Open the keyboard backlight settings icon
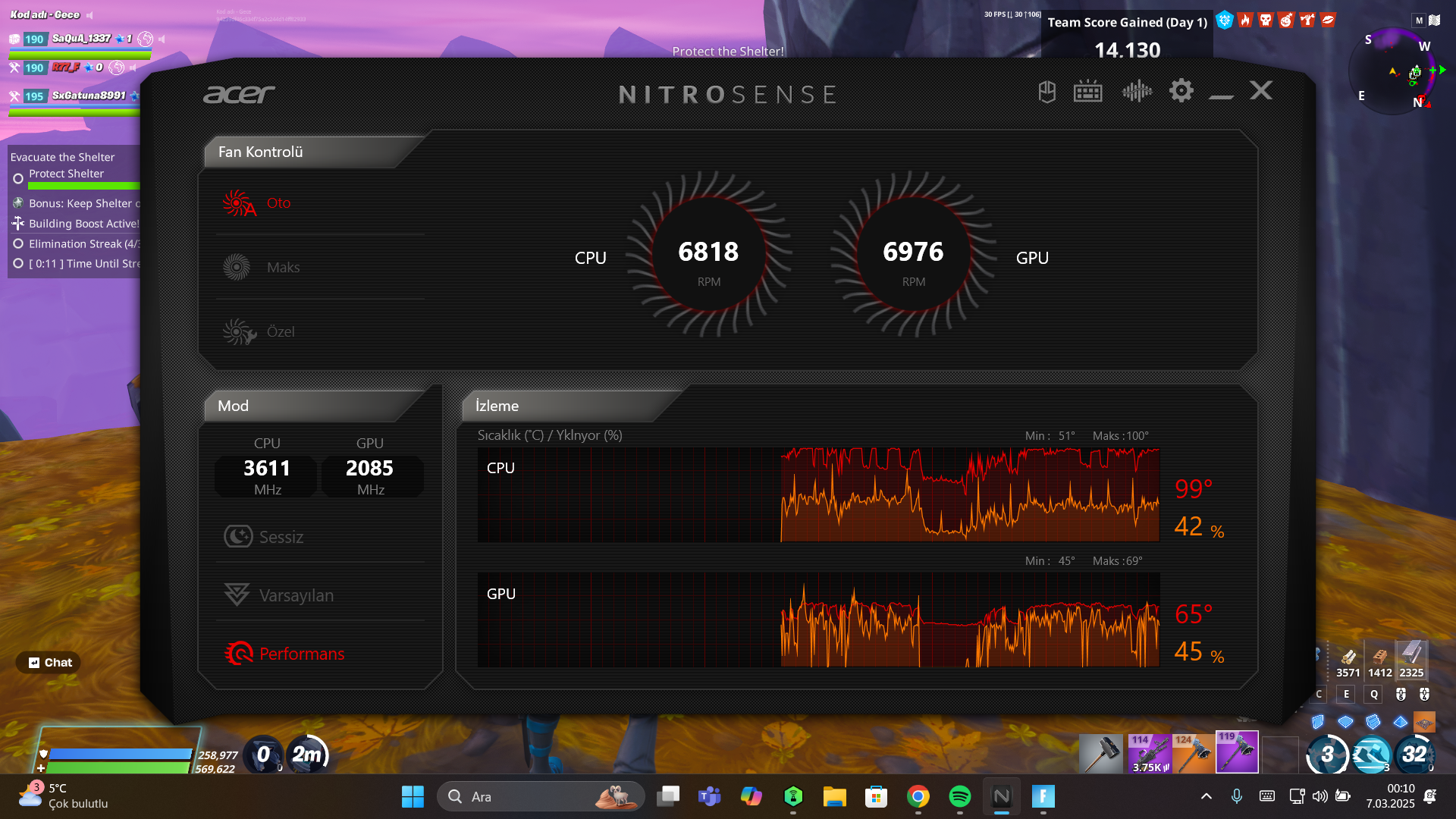This screenshot has width=1456, height=819. pyautogui.click(x=1087, y=92)
